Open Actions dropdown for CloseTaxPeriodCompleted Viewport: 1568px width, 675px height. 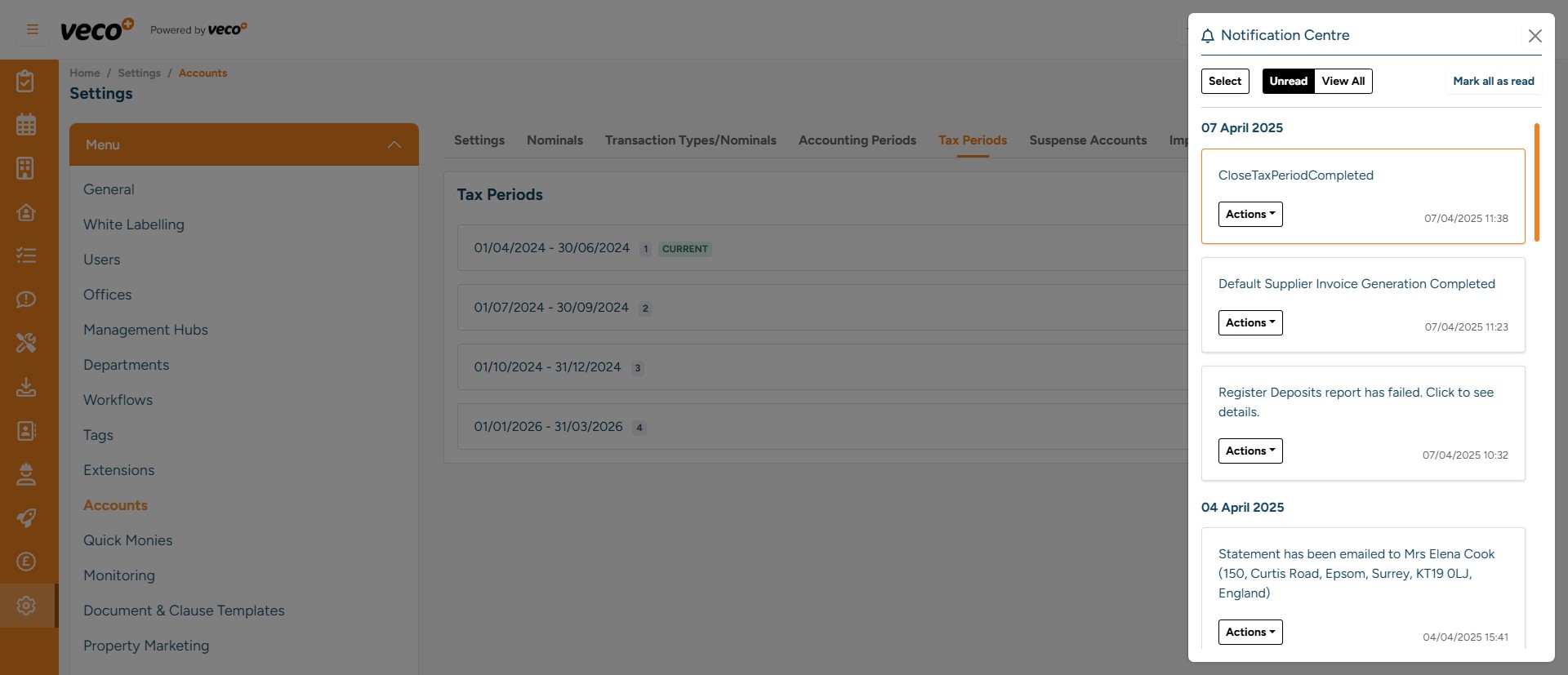point(1249,214)
